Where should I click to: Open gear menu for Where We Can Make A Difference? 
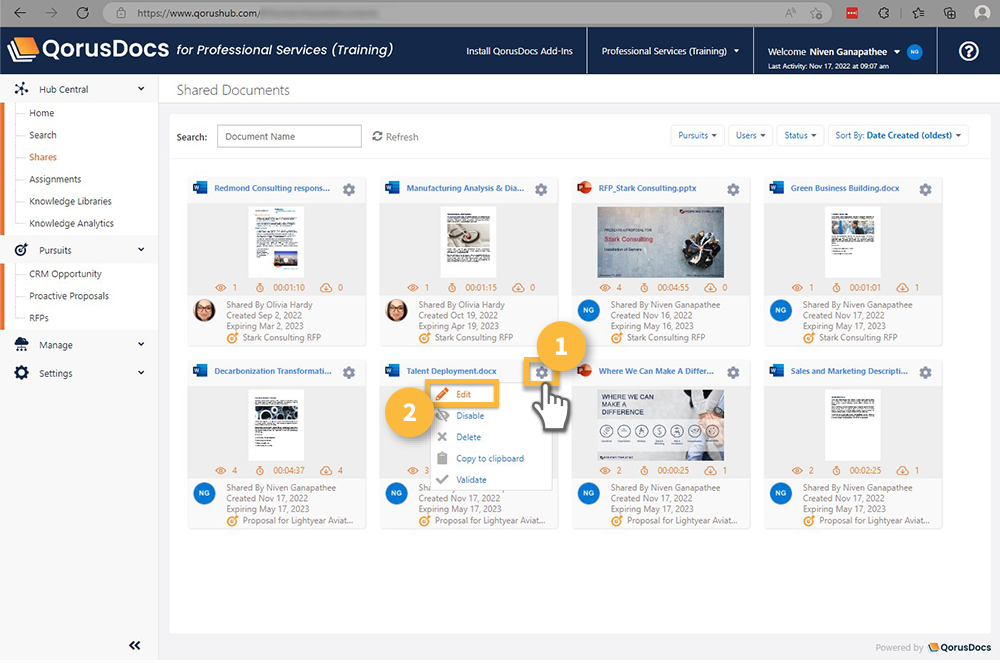point(733,372)
